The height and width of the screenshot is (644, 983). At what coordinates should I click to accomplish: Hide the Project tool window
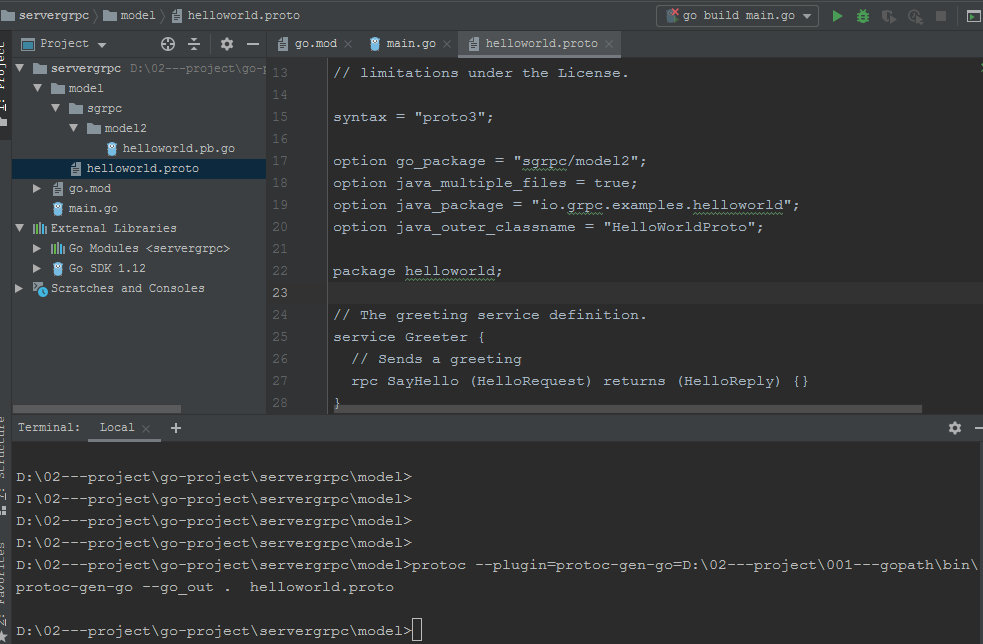[x=252, y=43]
